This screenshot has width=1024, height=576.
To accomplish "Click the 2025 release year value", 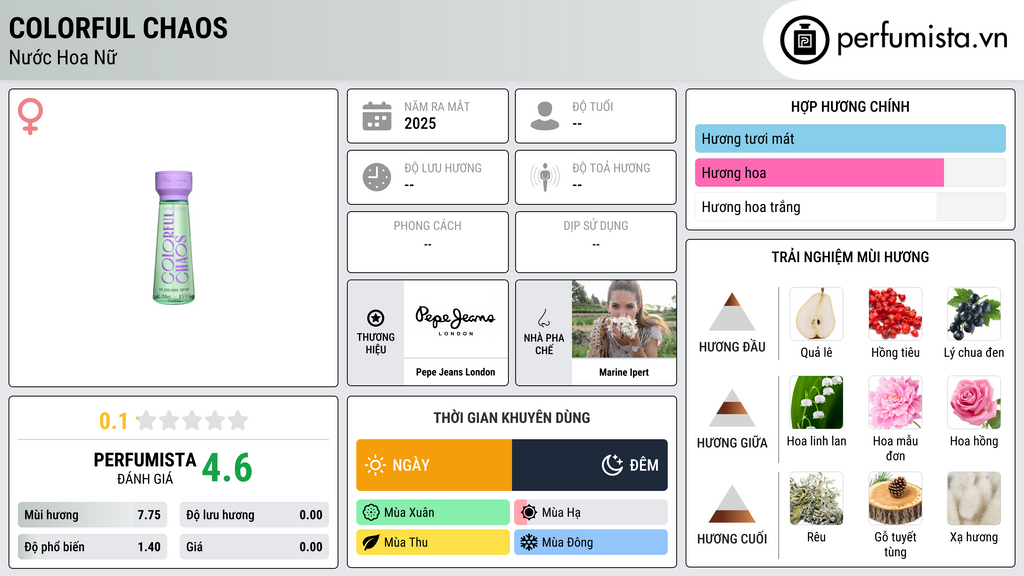I will coord(420,123).
